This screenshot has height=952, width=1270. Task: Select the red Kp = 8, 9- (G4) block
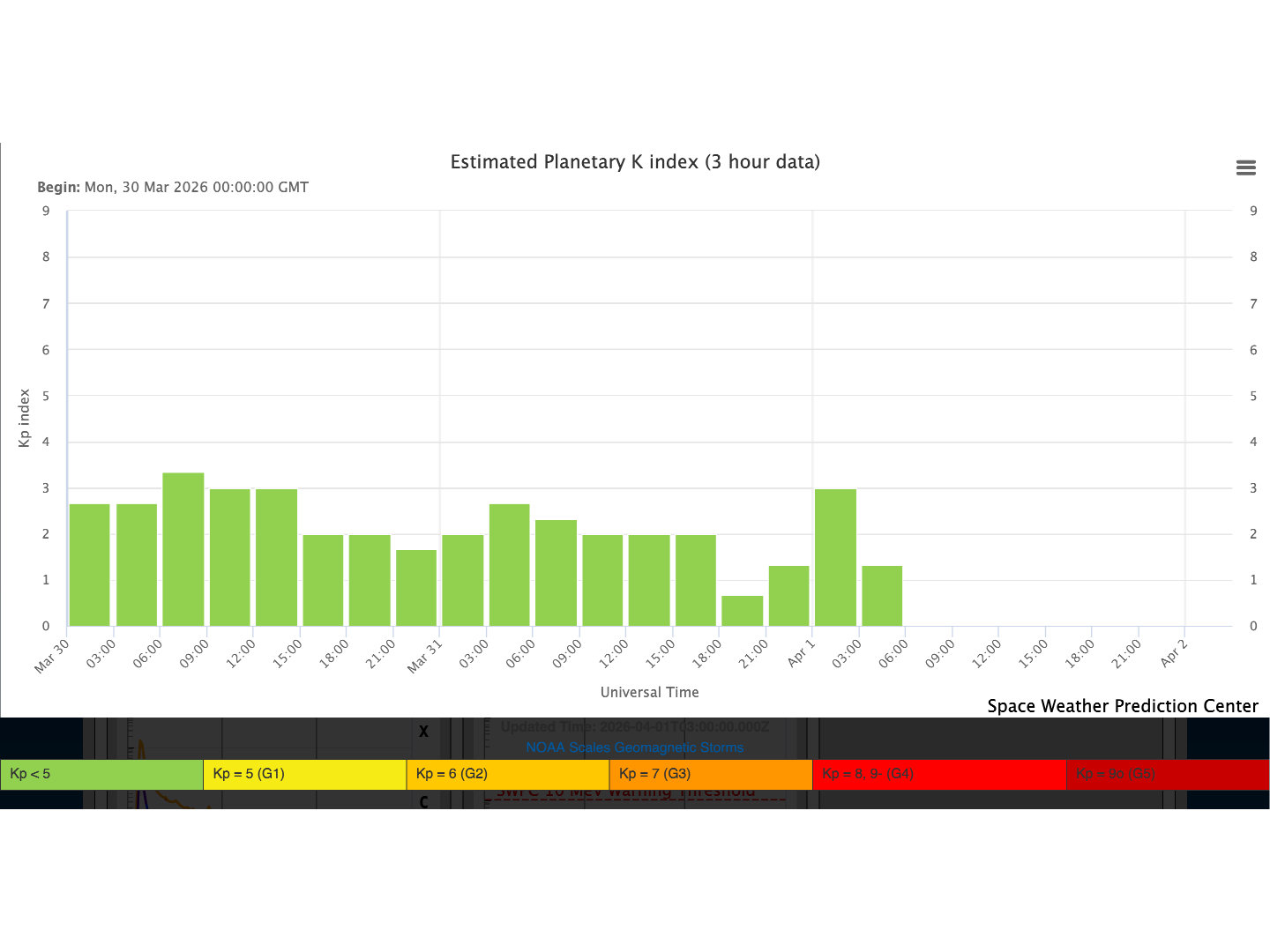pos(938,774)
